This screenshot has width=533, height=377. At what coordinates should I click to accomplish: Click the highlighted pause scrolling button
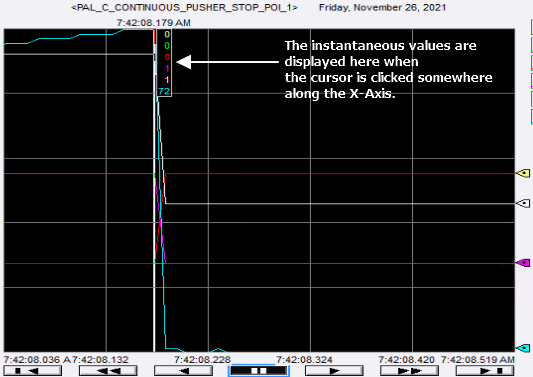pyautogui.click(x=258, y=371)
